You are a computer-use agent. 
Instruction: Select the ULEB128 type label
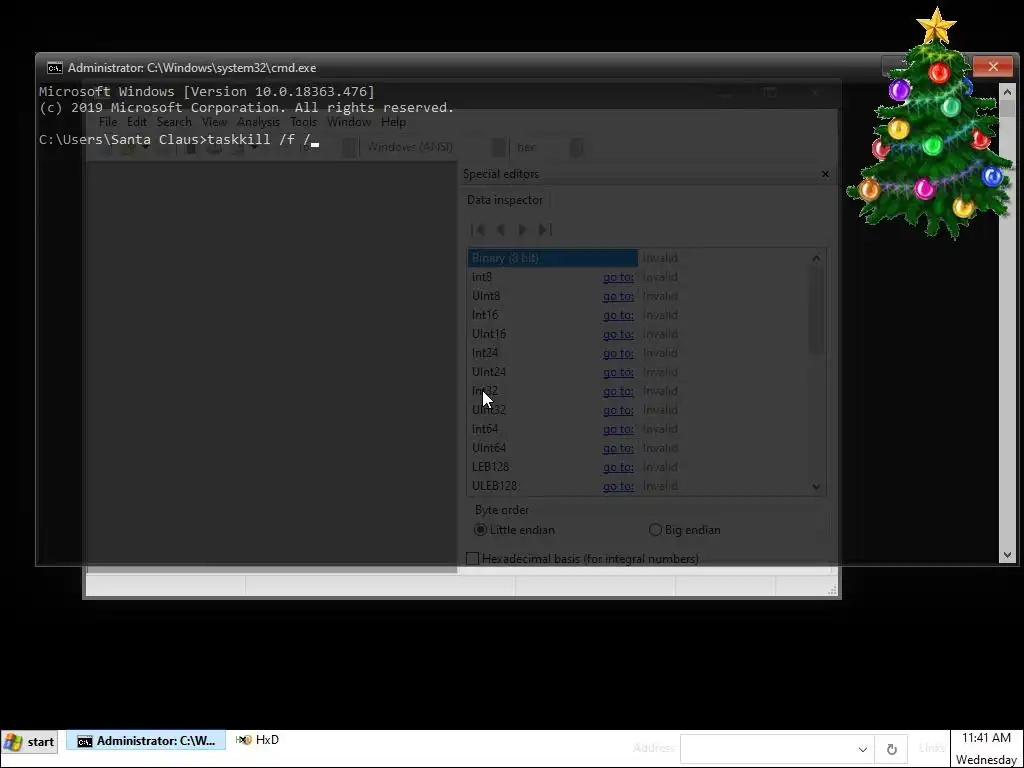pos(494,486)
